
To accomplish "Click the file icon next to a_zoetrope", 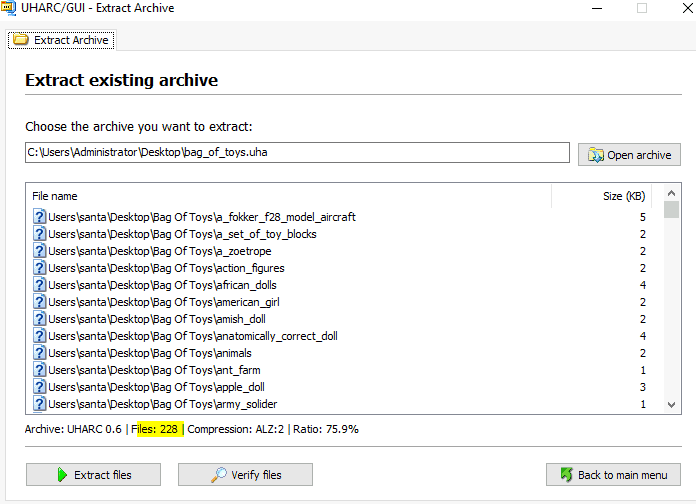I will click(x=40, y=251).
